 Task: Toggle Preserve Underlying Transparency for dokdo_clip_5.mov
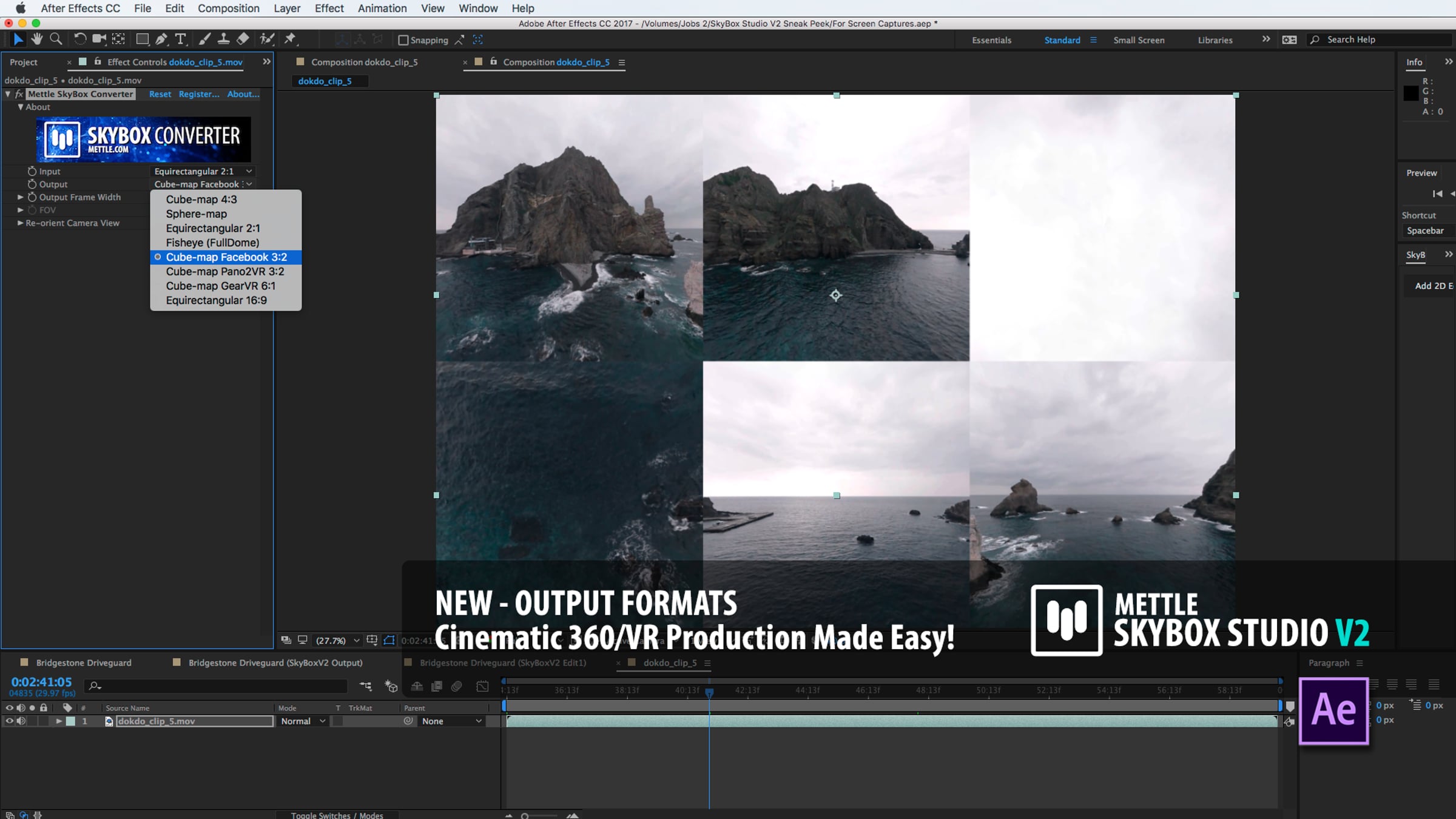pyautogui.click(x=339, y=721)
